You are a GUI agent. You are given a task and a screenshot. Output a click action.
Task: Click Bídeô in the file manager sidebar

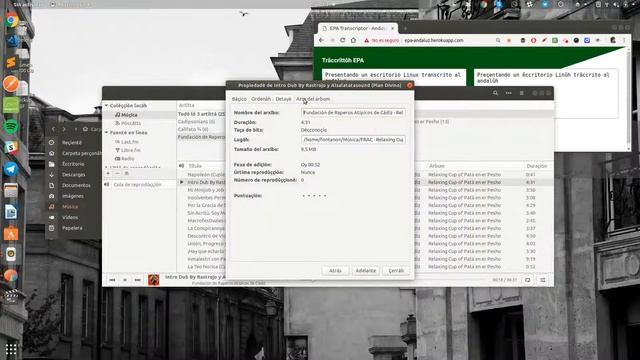[x=70, y=218]
